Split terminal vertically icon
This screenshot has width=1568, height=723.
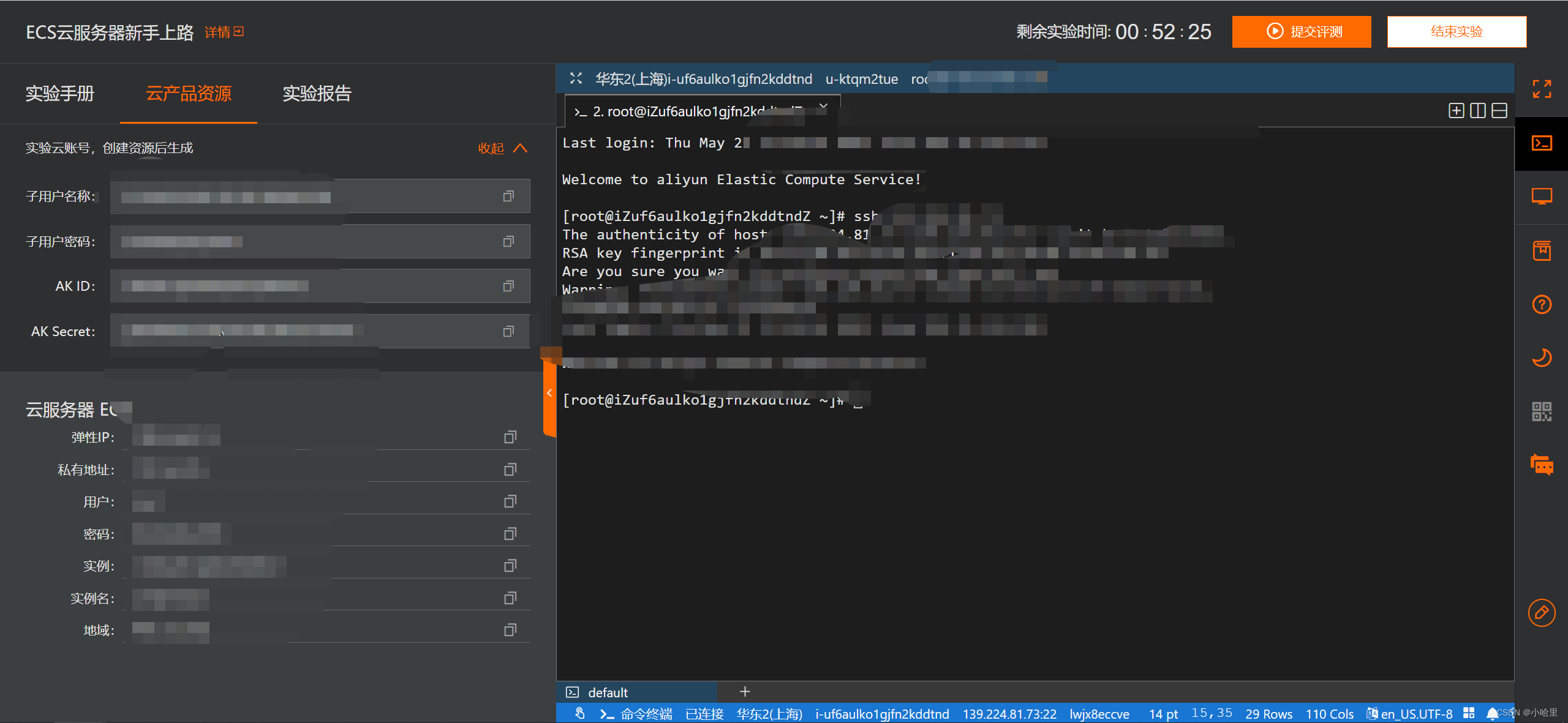tap(1477, 111)
